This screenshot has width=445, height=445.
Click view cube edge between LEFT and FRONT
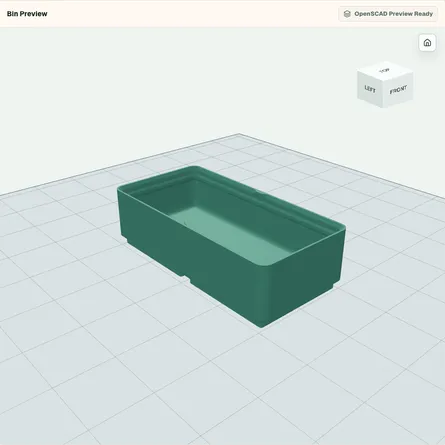(x=383, y=94)
